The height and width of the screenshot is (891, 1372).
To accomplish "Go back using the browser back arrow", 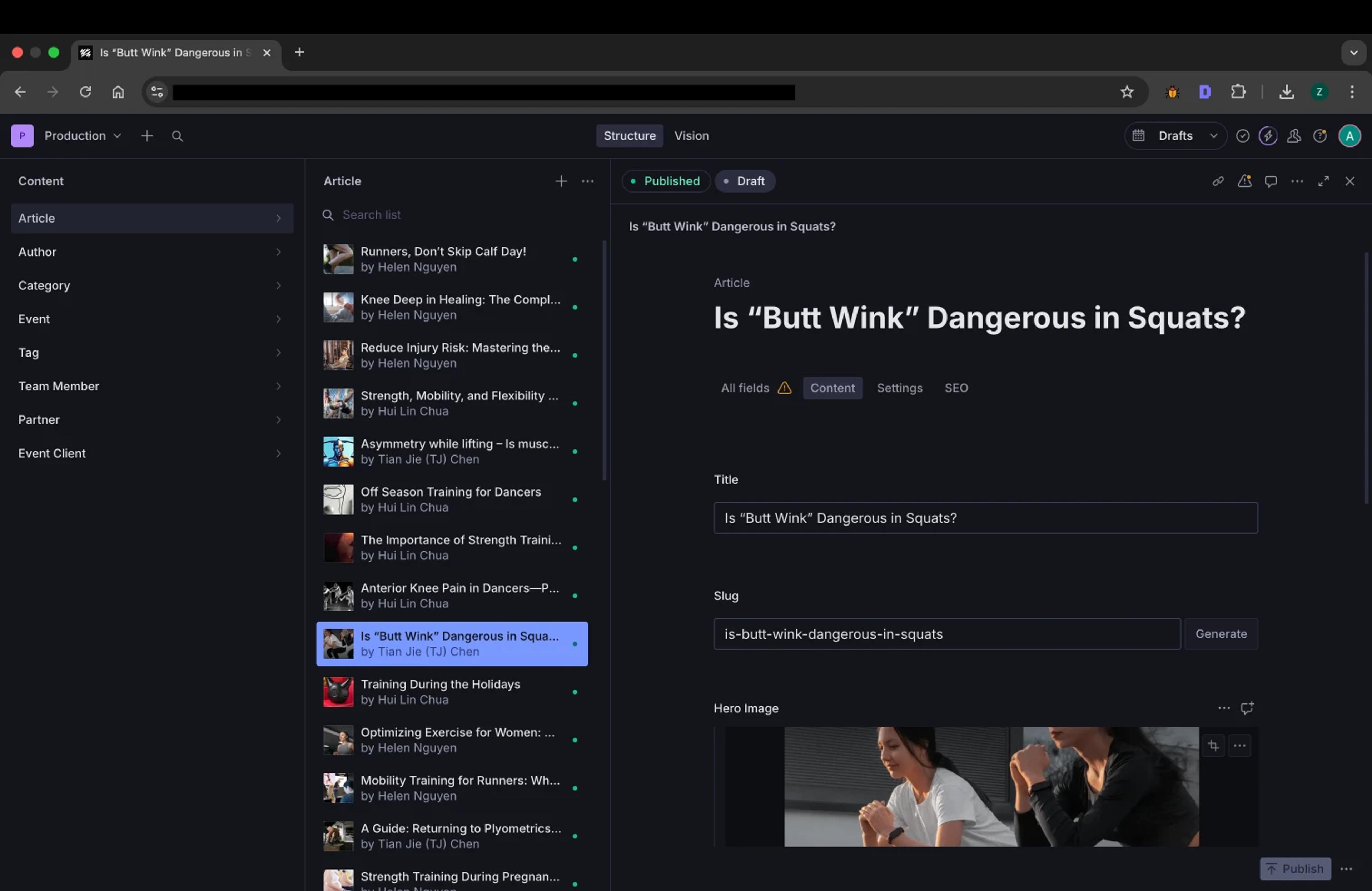I will click(x=20, y=92).
